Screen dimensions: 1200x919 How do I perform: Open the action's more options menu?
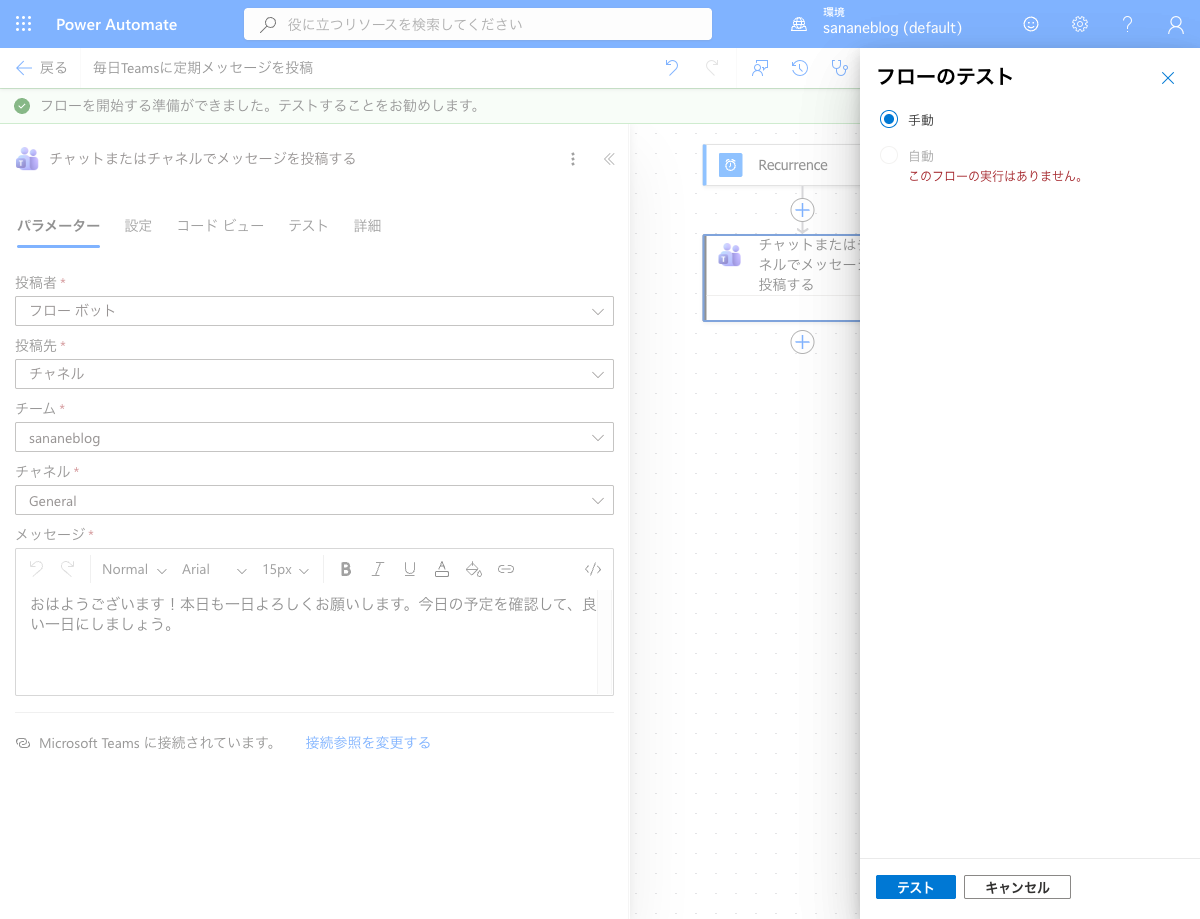tap(573, 159)
